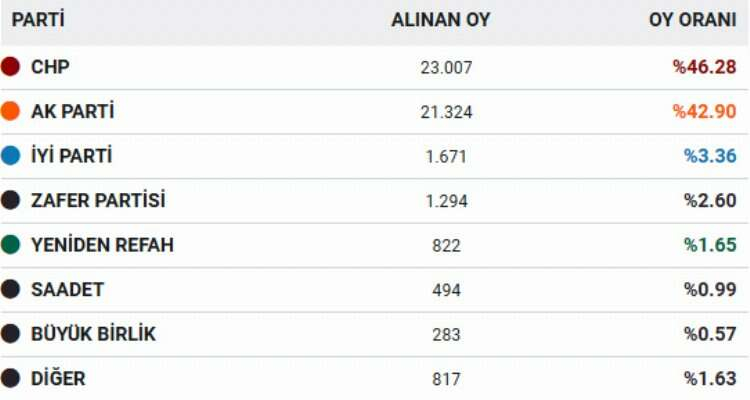Click the Büyük Birlik color dot
The height and width of the screenshot is (400, 750).
[11, 334]
